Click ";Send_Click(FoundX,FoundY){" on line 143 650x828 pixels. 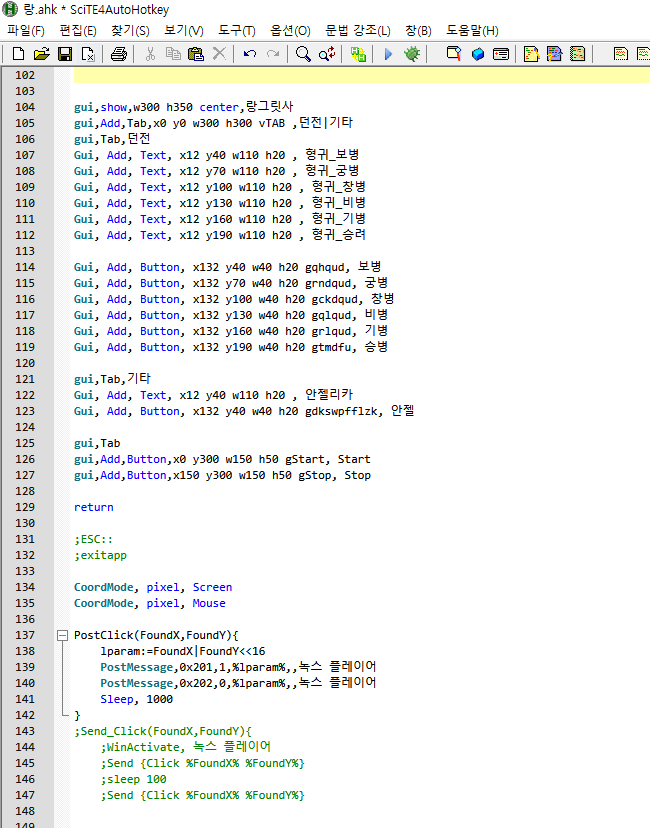click(x=163, y=731)
